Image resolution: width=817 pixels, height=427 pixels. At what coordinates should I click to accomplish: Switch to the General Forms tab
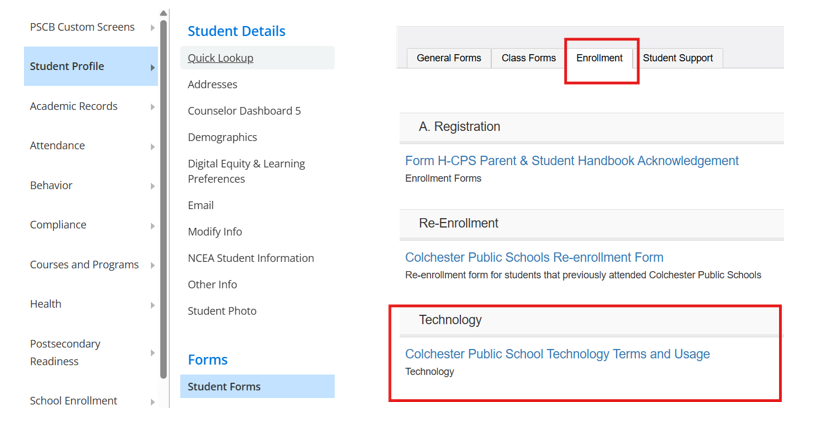449,58
